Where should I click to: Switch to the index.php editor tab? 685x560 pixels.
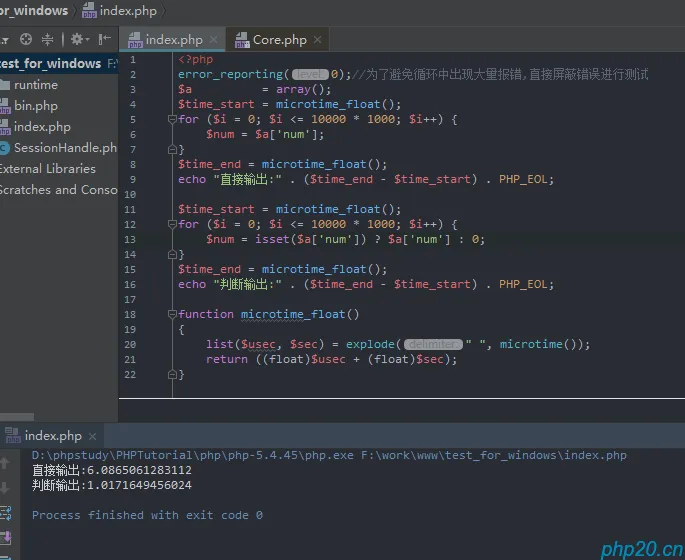[x=173, y=40]
